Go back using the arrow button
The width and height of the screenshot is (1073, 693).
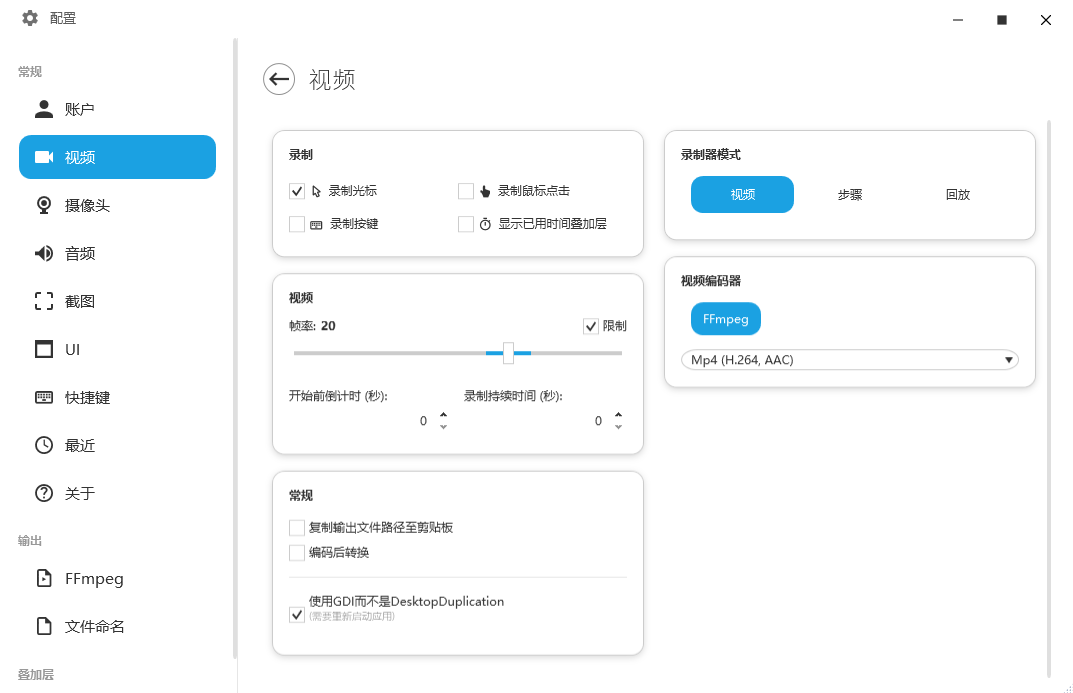279,79
